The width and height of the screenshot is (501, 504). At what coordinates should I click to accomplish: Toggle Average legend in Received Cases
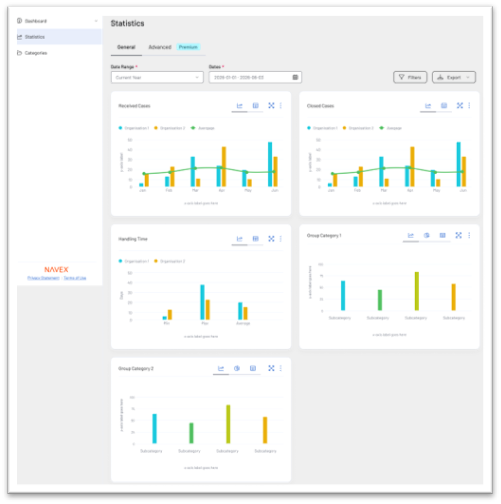click(x=203, y=128)
